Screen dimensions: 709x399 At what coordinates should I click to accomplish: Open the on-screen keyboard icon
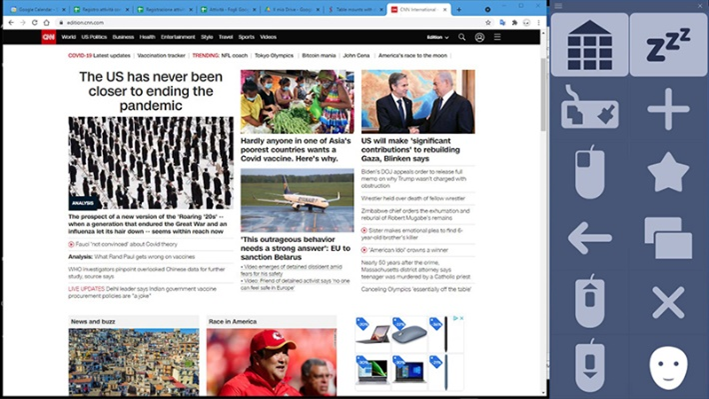pos(590,108)
